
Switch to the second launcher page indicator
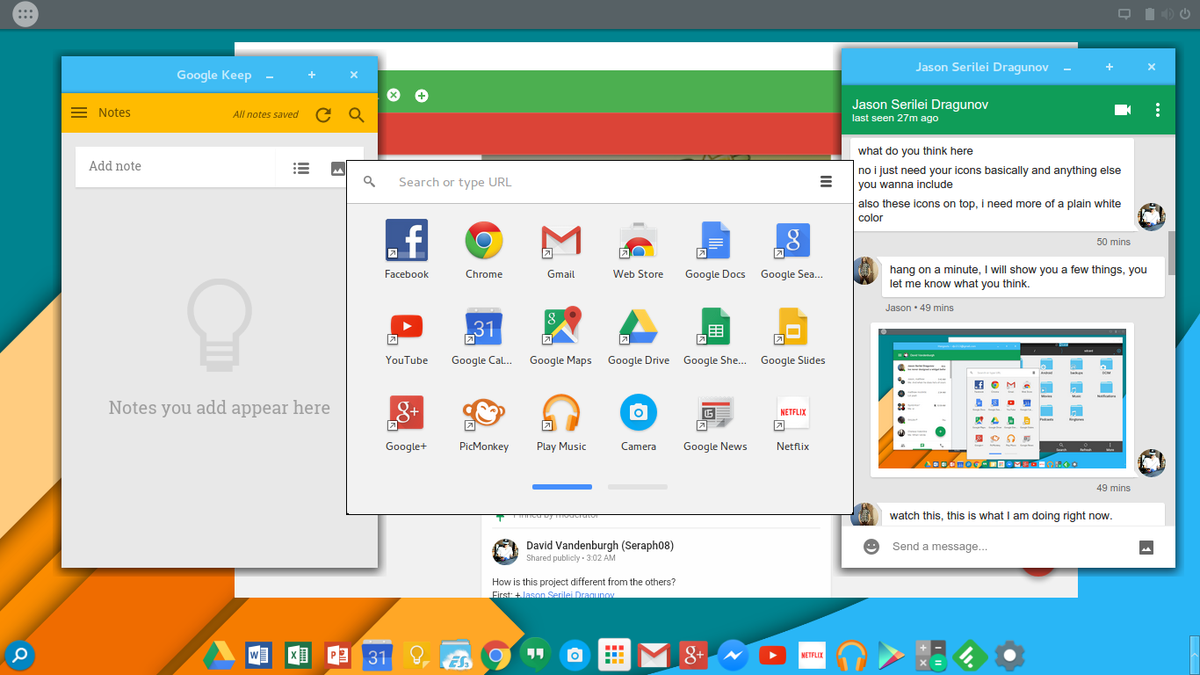tap(637, 487)
